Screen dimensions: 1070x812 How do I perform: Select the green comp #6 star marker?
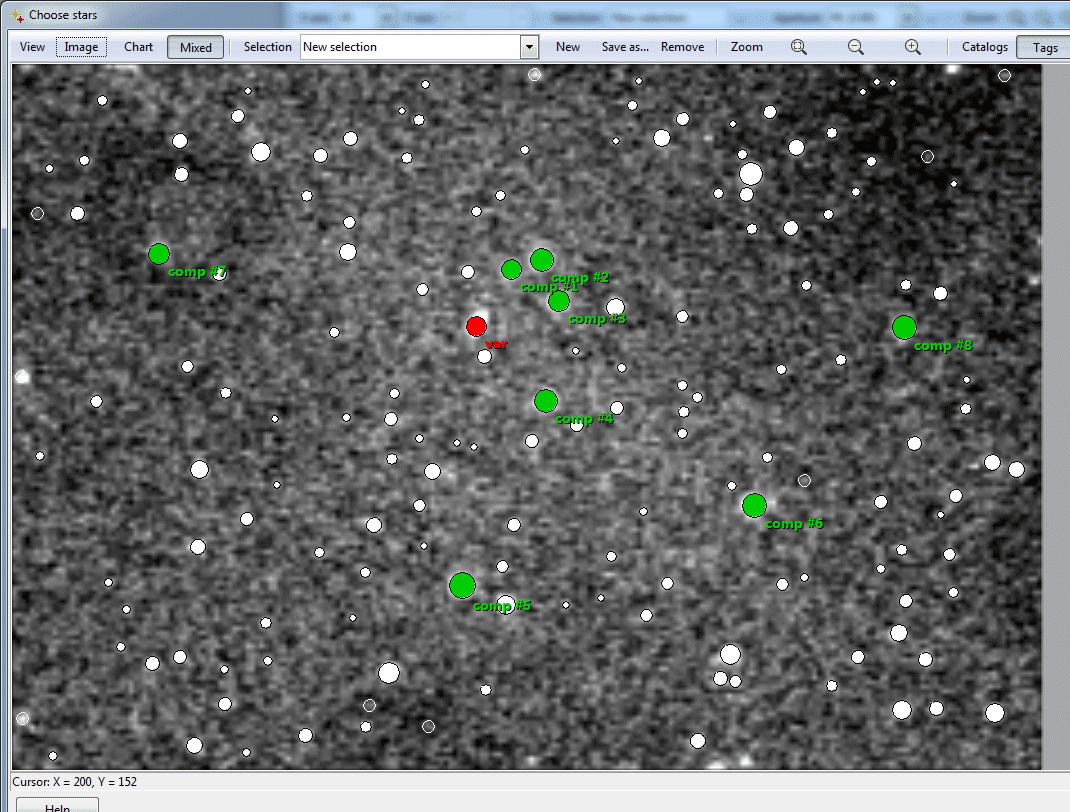(x=754, y=505)
